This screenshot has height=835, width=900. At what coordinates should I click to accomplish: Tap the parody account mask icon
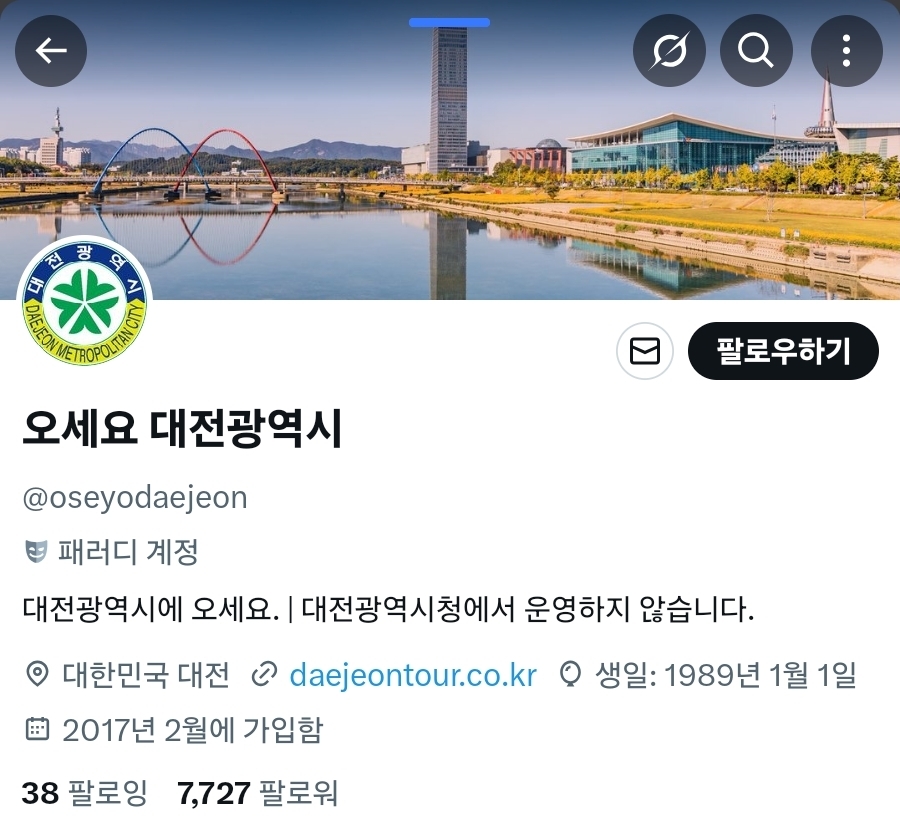click(x=36, y=552)
